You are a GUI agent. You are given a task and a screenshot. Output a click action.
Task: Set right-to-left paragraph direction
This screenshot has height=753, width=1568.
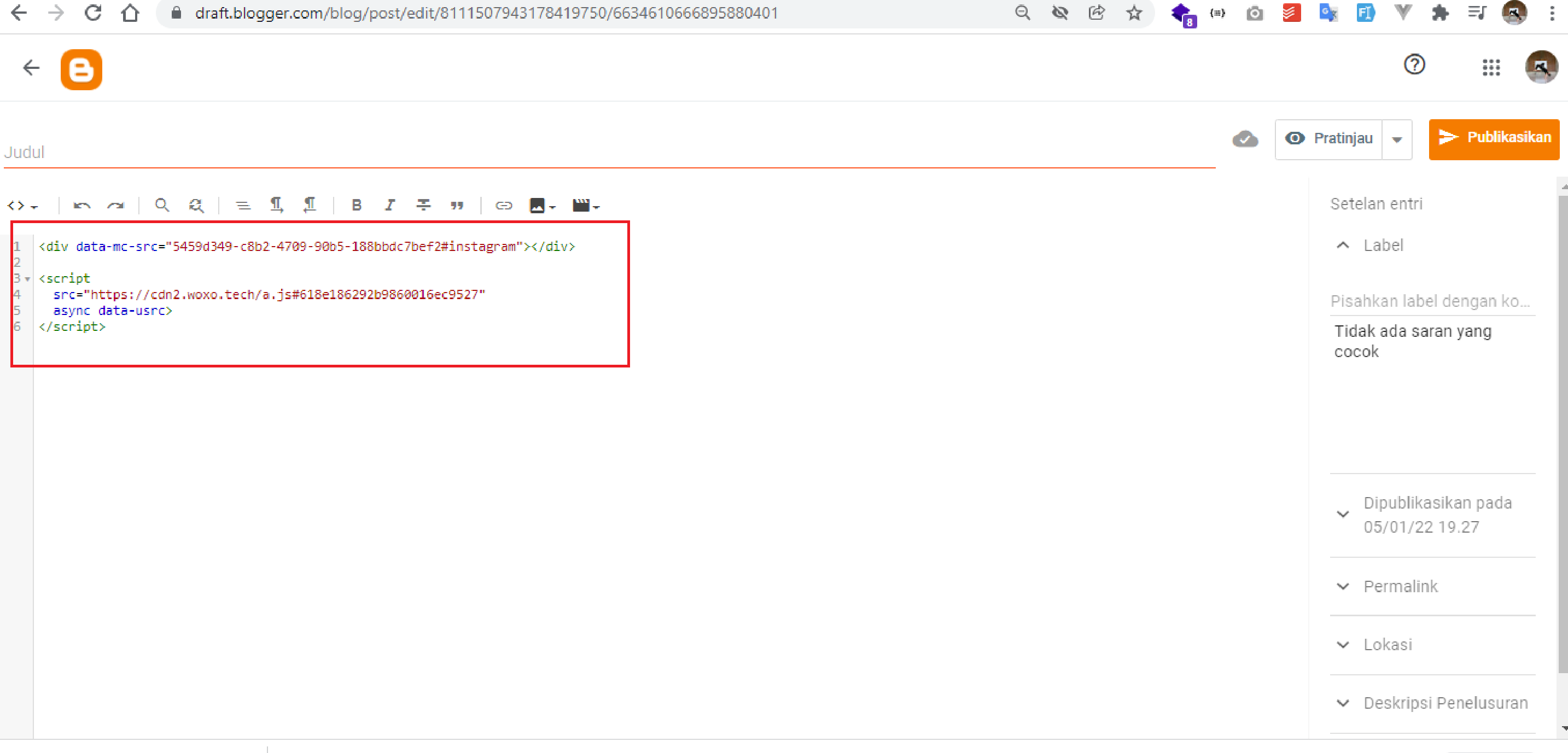tap(310, 205)
